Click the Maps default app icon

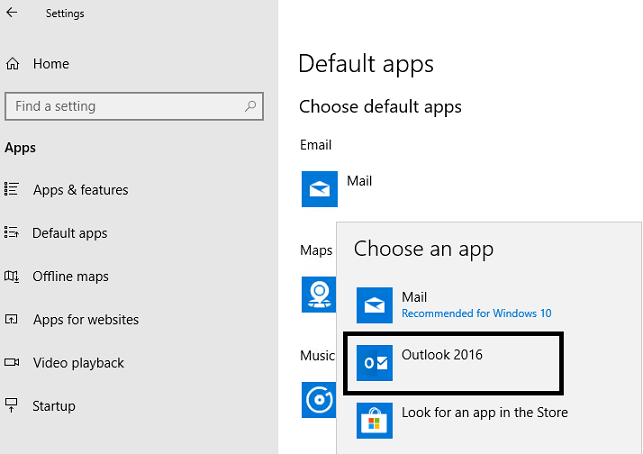319,294
